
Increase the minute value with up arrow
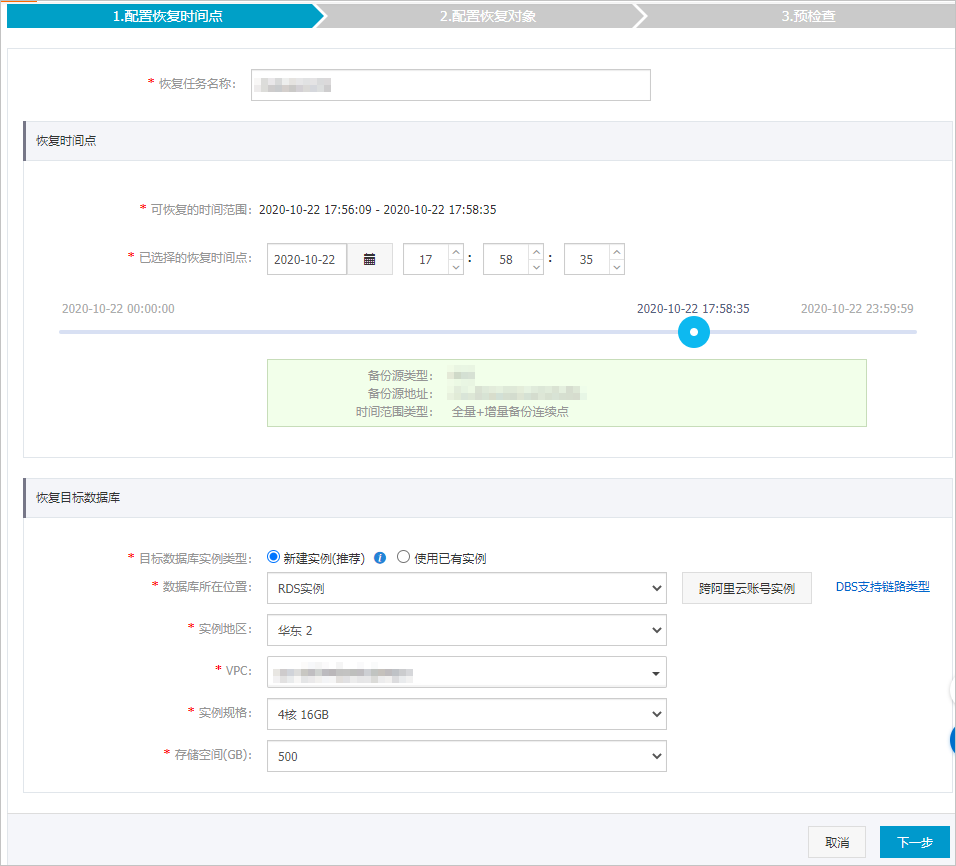click(x=536, y=252)
